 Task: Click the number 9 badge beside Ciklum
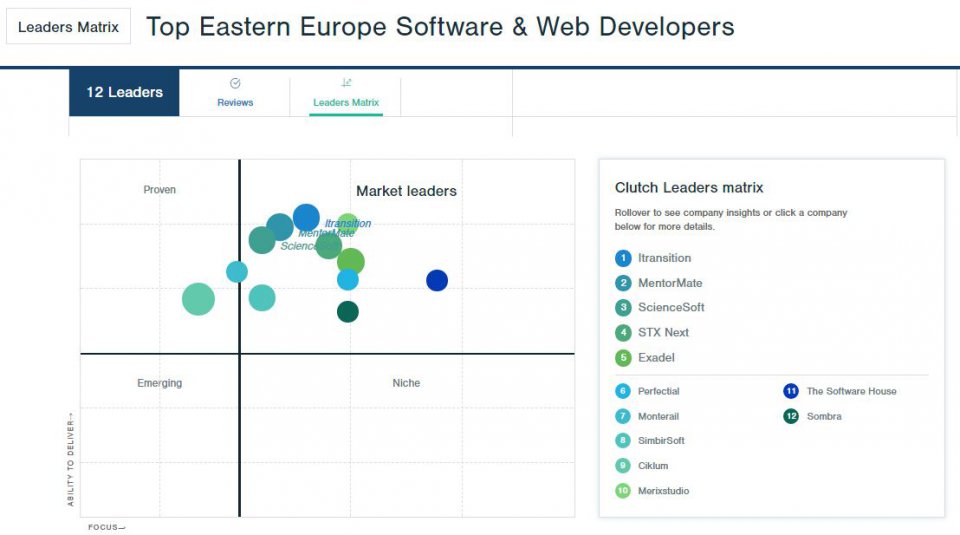tap(623, 466)
